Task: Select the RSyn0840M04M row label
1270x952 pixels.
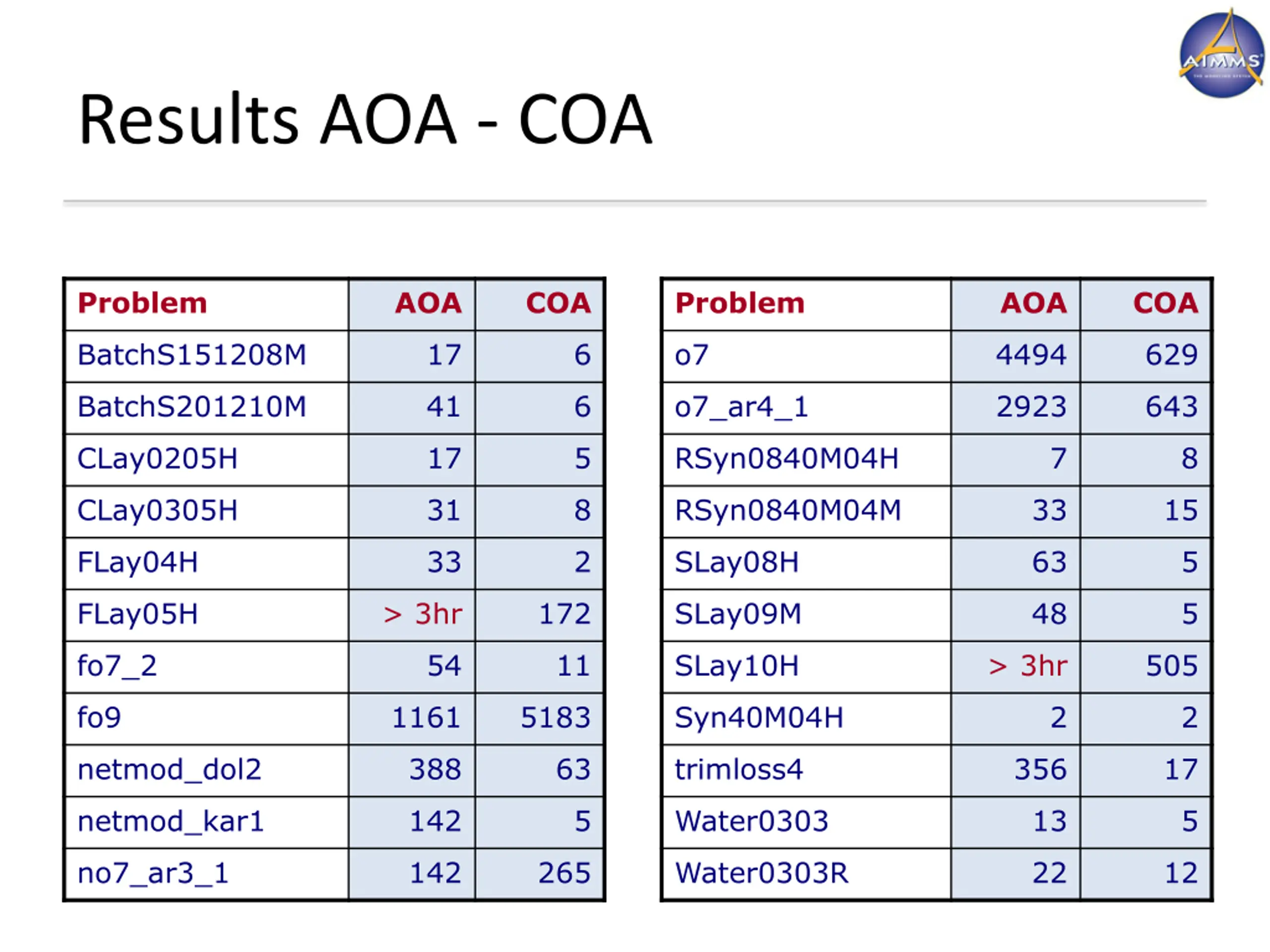Action: (x=788, y=511)
